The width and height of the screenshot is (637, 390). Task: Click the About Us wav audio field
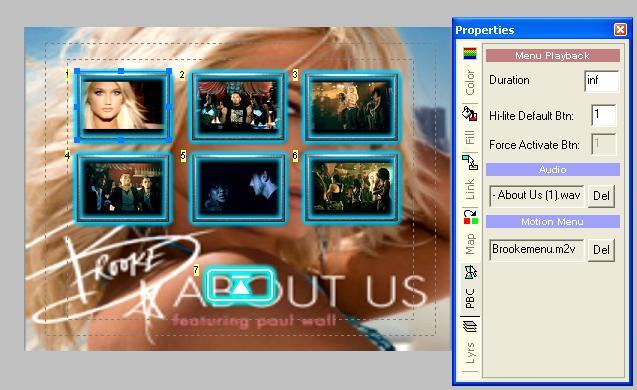[x=537, y=196]
